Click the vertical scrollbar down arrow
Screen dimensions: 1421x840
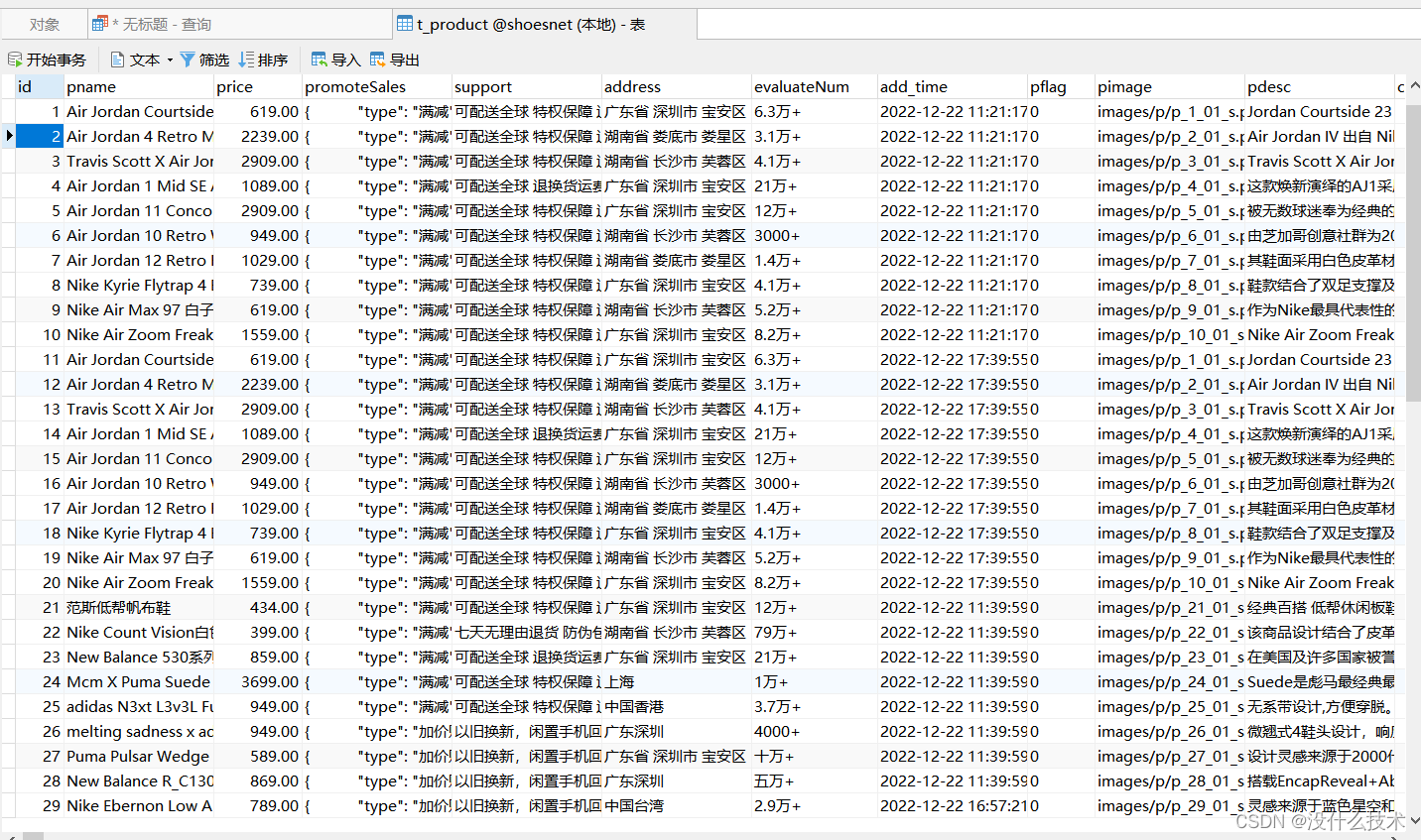pos(1413,821)
